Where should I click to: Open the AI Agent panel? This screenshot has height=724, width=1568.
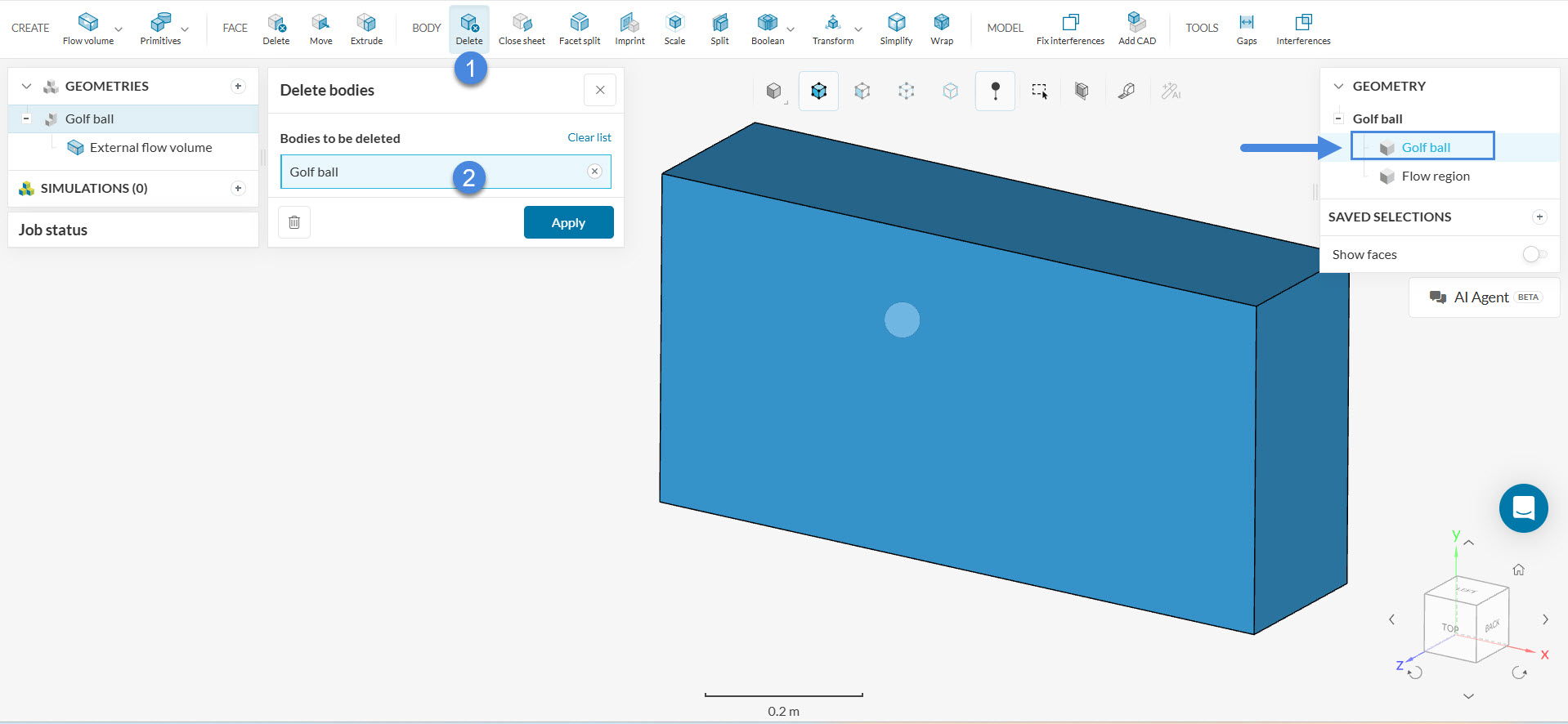click(x=1484, y=297)
